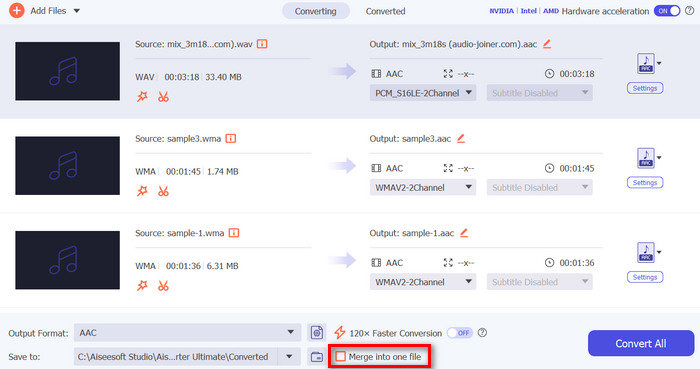The width and height of the screenshot is (700, 369).
Task: Toggle Hardware acceleration switch
Action: click(x=667, y=11)
